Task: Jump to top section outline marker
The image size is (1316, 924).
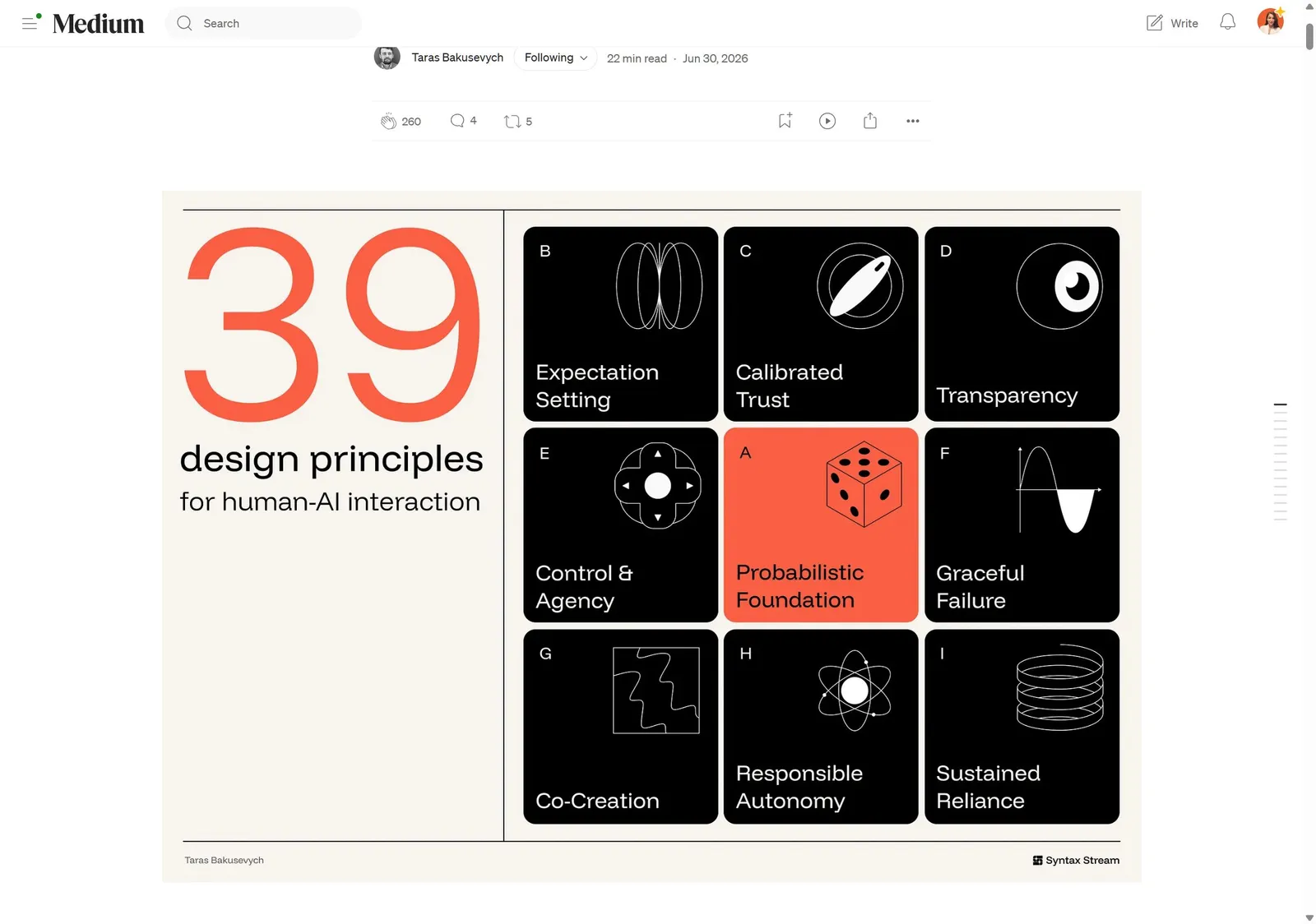Action: click(1280, 404)
